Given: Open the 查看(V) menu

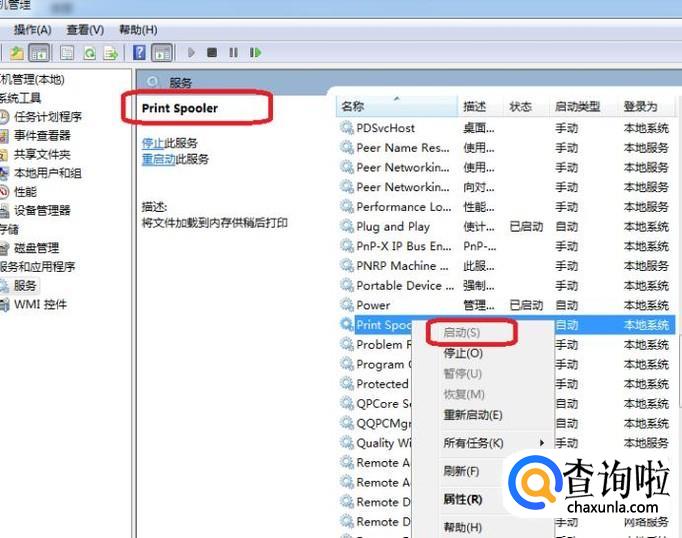Looking at the screenshot, I should point(85,30).
